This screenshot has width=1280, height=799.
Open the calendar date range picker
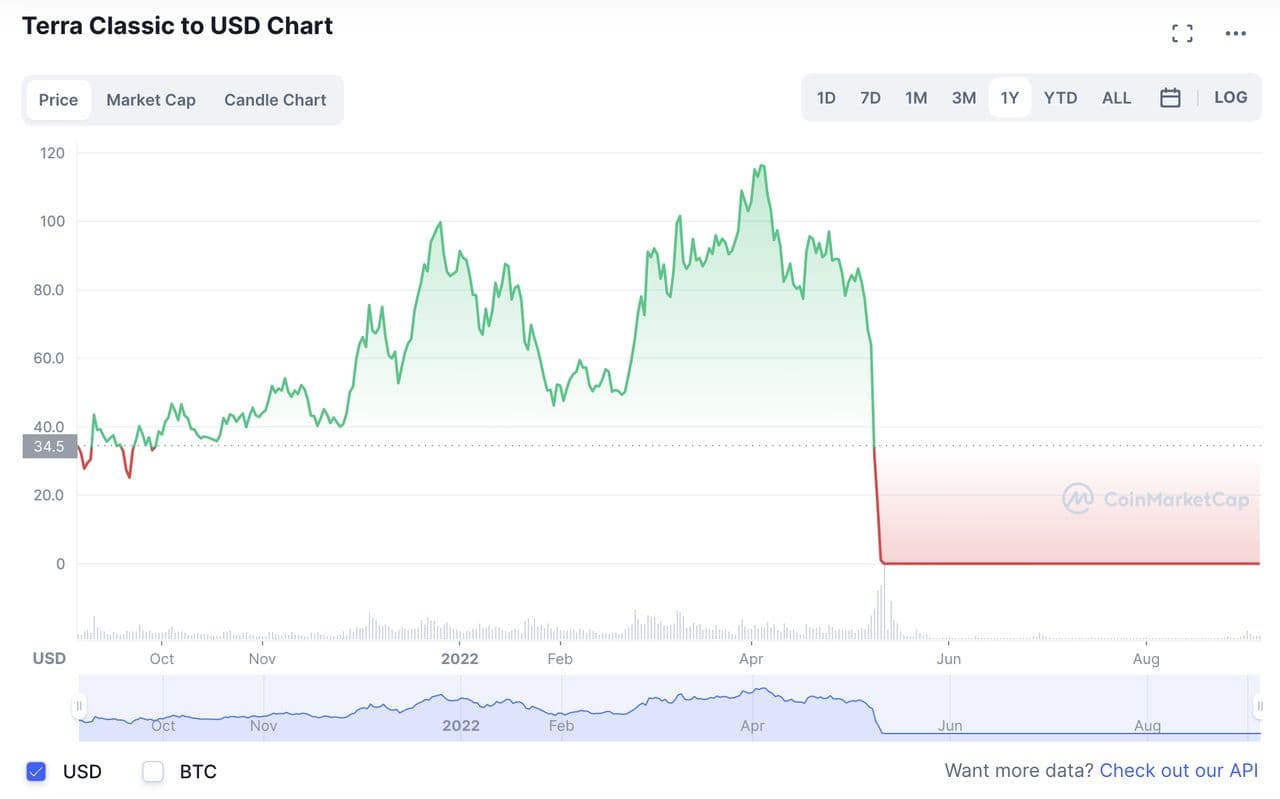1170,98
